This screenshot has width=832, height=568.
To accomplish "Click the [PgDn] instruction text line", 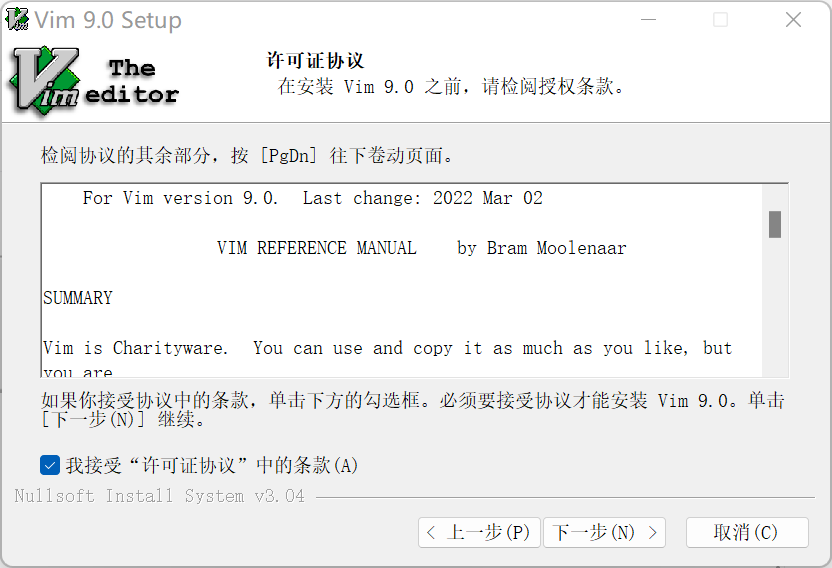I will [x=247, y=156].
